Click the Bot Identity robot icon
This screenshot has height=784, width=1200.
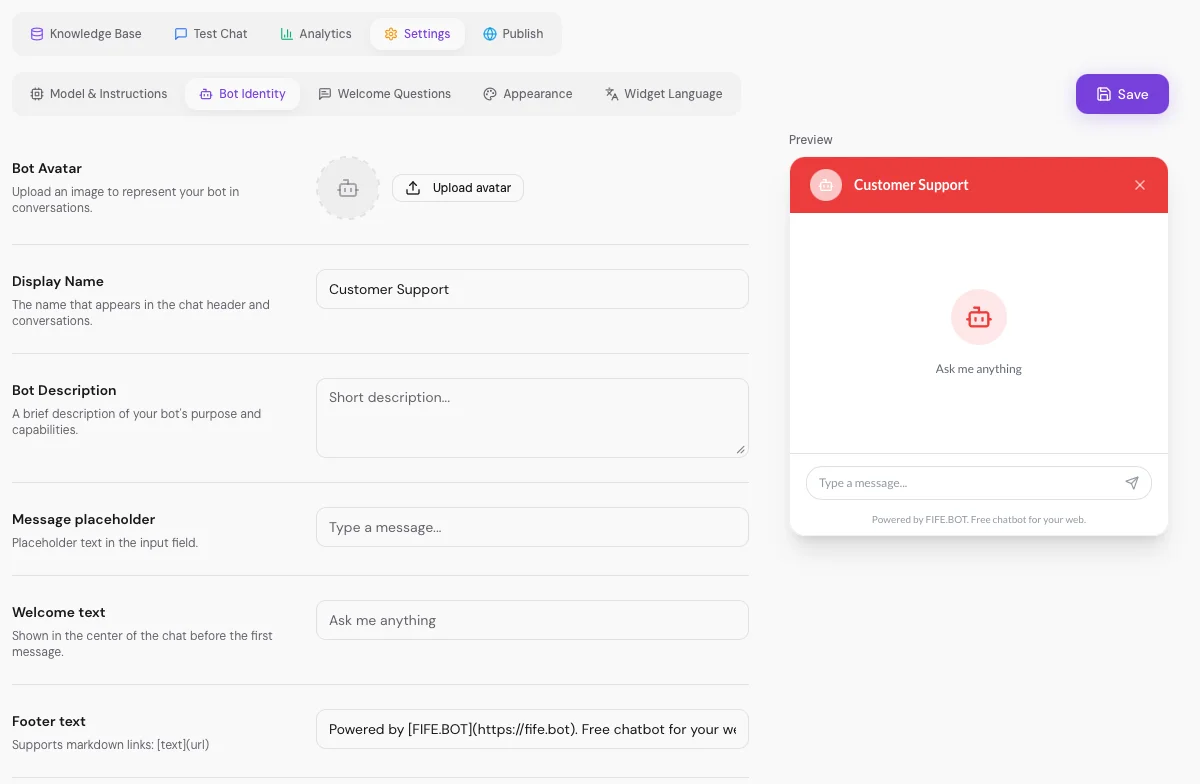(x=206, y=94)
